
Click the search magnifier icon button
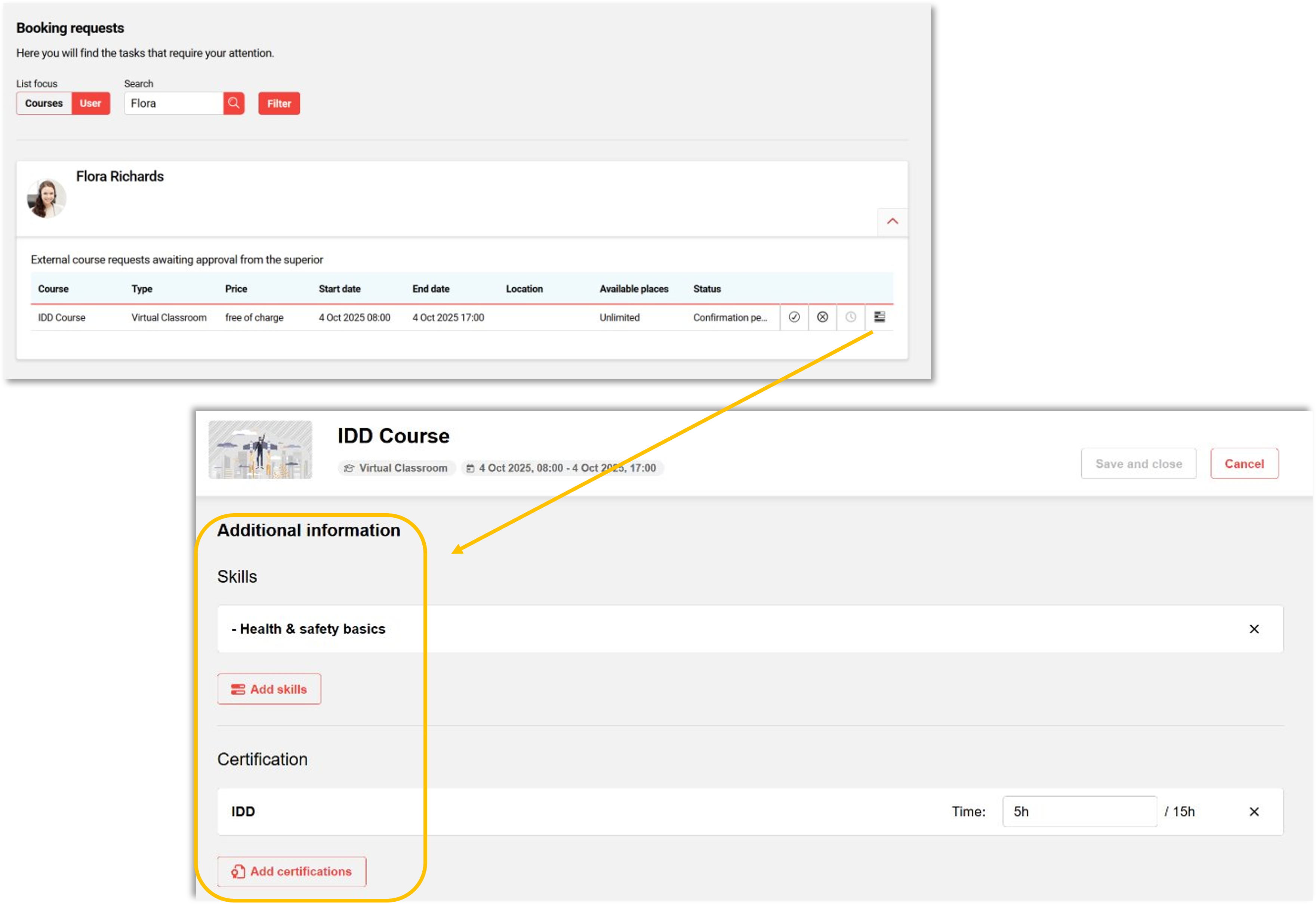pyautogui.click(x=234, y=103)
